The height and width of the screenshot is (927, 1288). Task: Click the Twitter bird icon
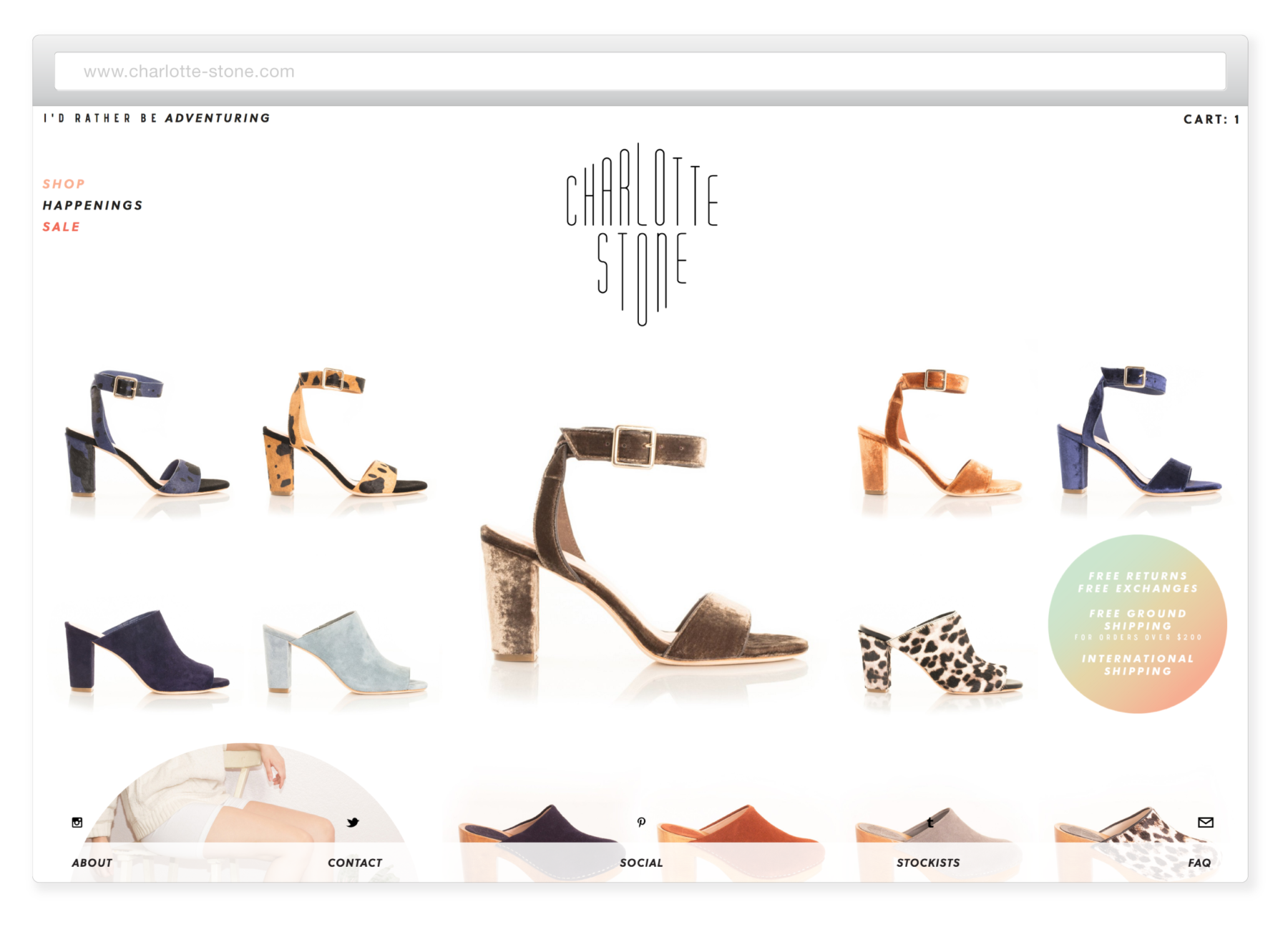click(353, 823)
